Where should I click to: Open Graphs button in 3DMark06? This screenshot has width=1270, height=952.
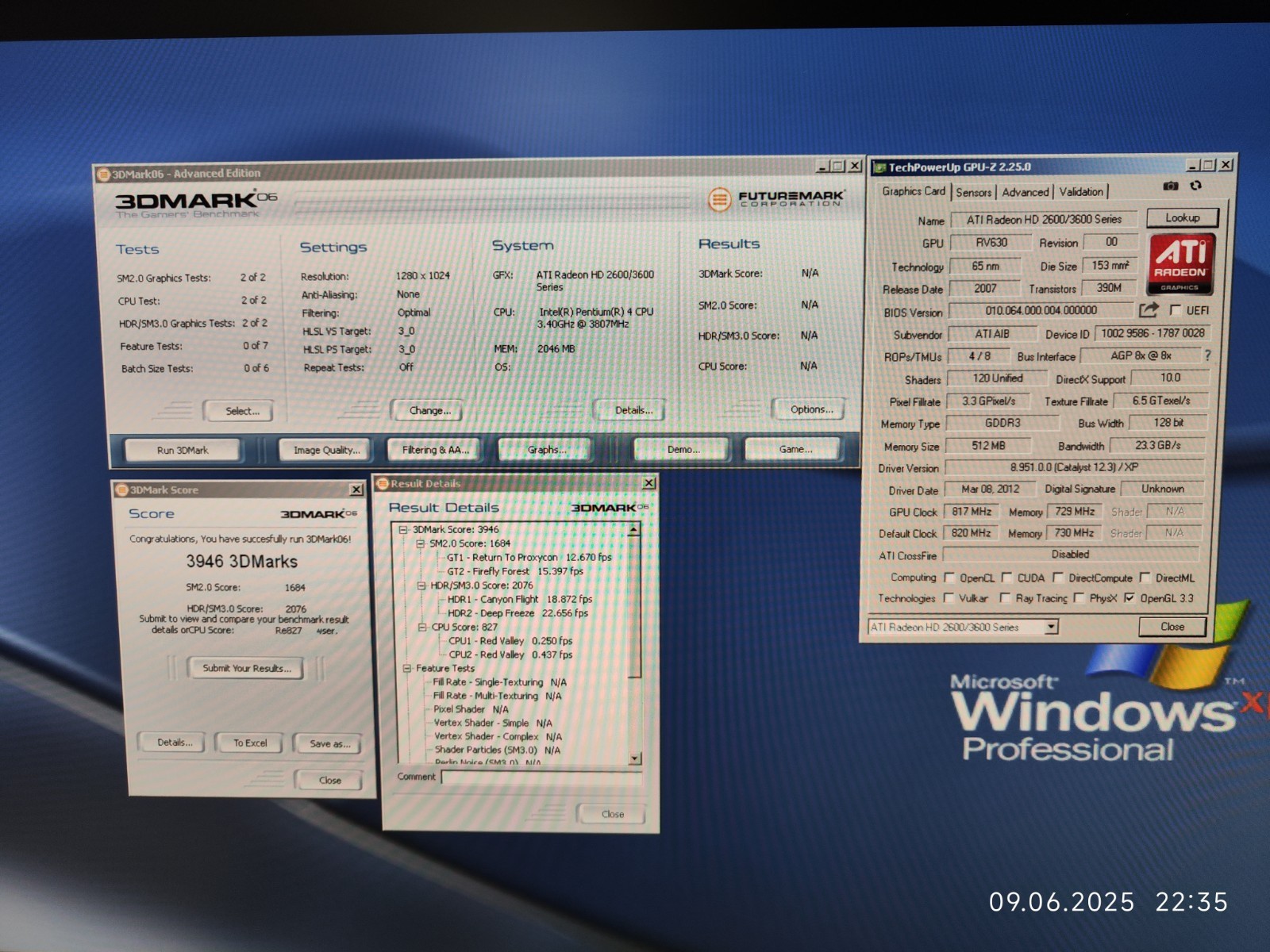546,450
